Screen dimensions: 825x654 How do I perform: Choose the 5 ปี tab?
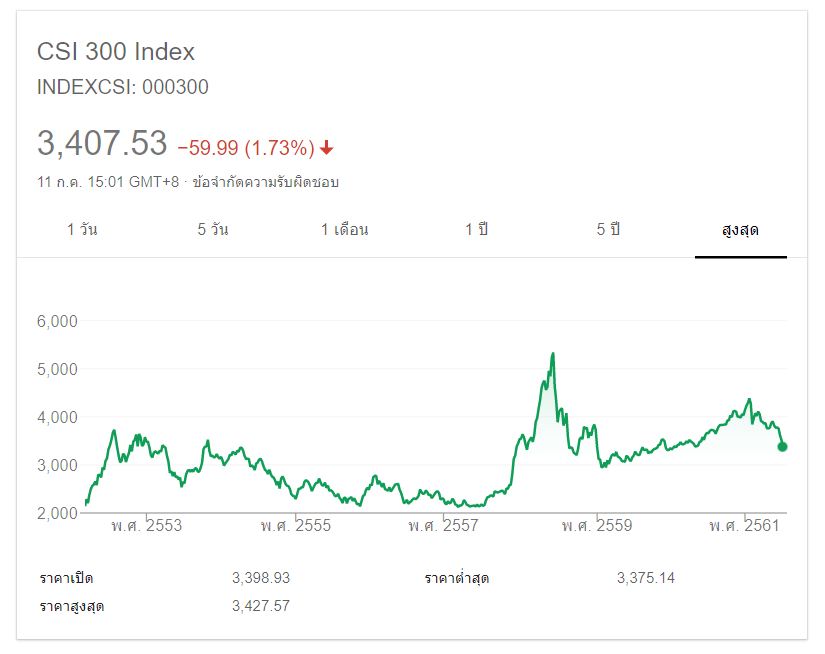click(x=608, y=230)
